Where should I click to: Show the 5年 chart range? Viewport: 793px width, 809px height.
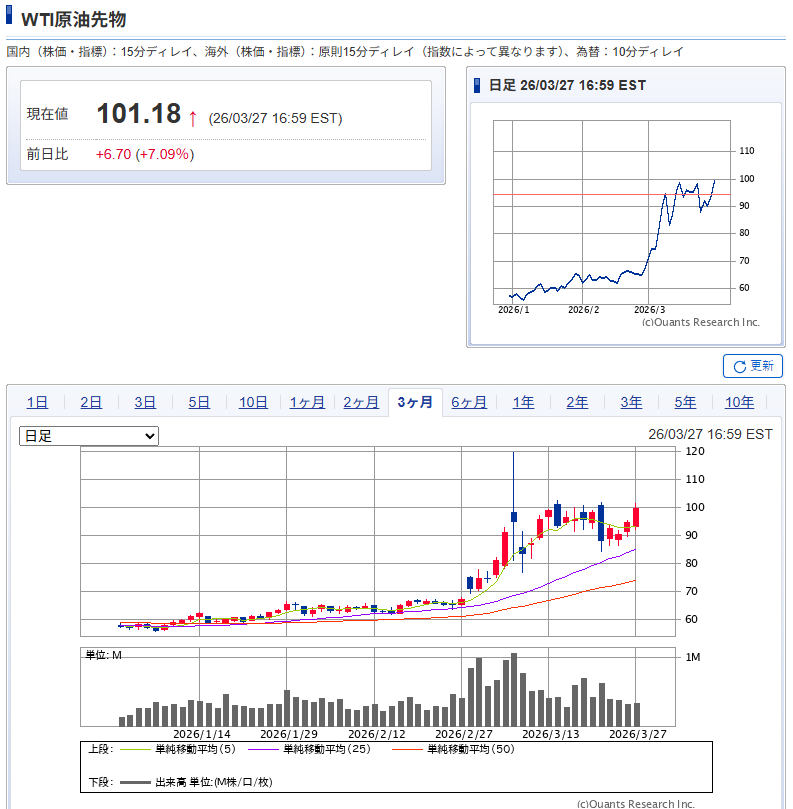(x=685, y=402)
